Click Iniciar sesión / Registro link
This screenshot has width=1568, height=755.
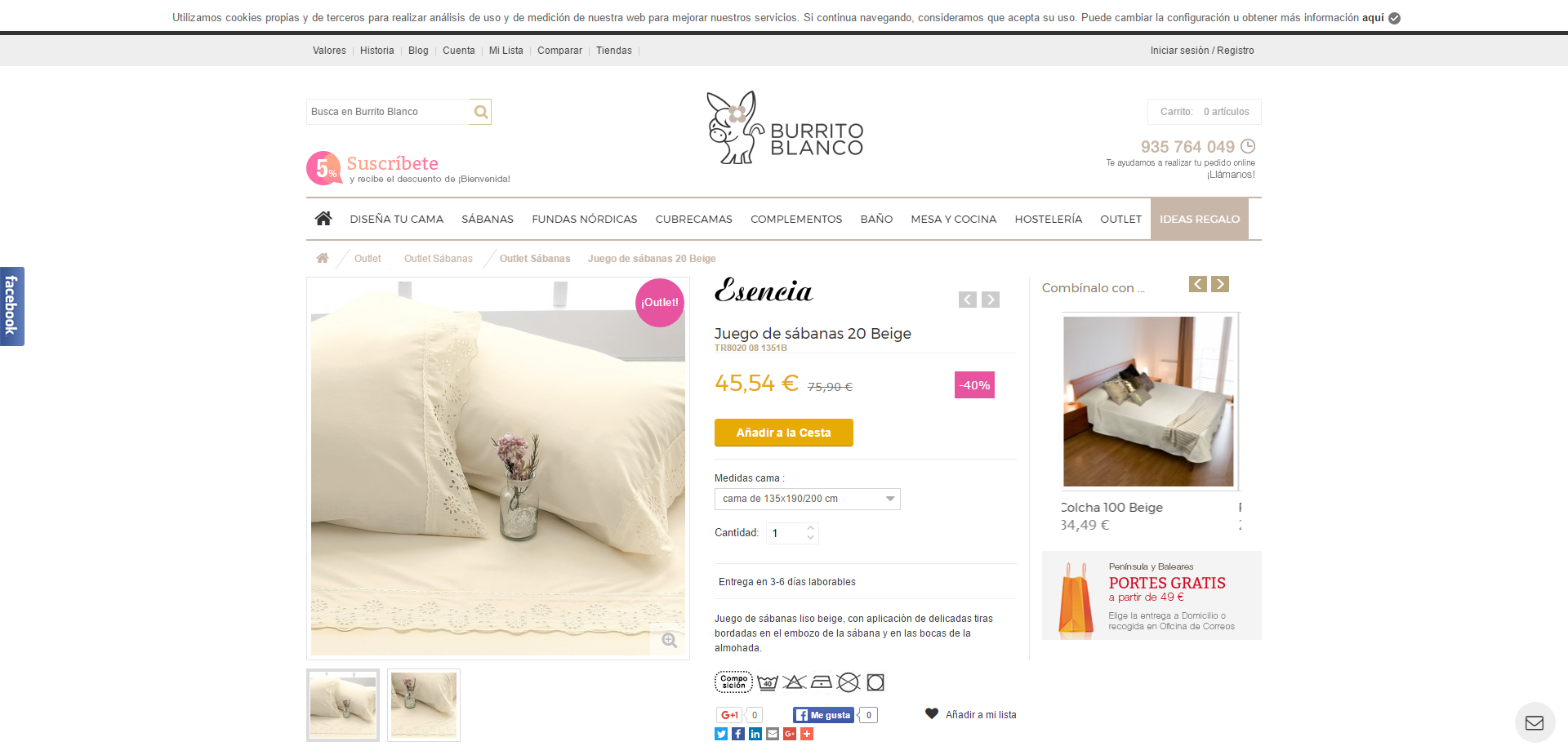(1202, 51)
